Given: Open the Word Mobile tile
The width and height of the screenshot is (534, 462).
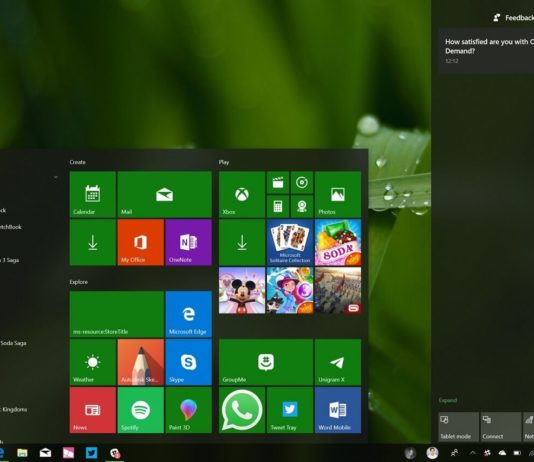Looking at the screenshot, I should pyautogui.click(x=338, y=410).
